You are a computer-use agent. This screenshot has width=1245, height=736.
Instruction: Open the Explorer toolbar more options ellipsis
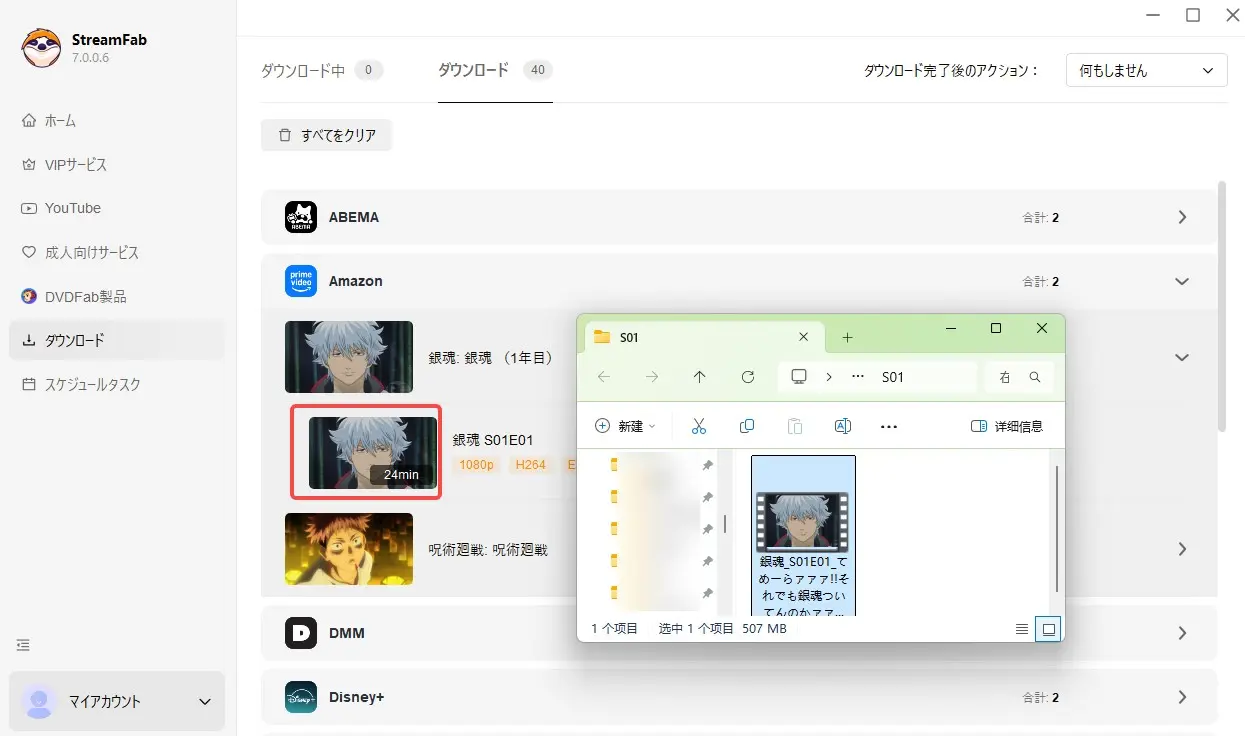[x=889, y=426]
